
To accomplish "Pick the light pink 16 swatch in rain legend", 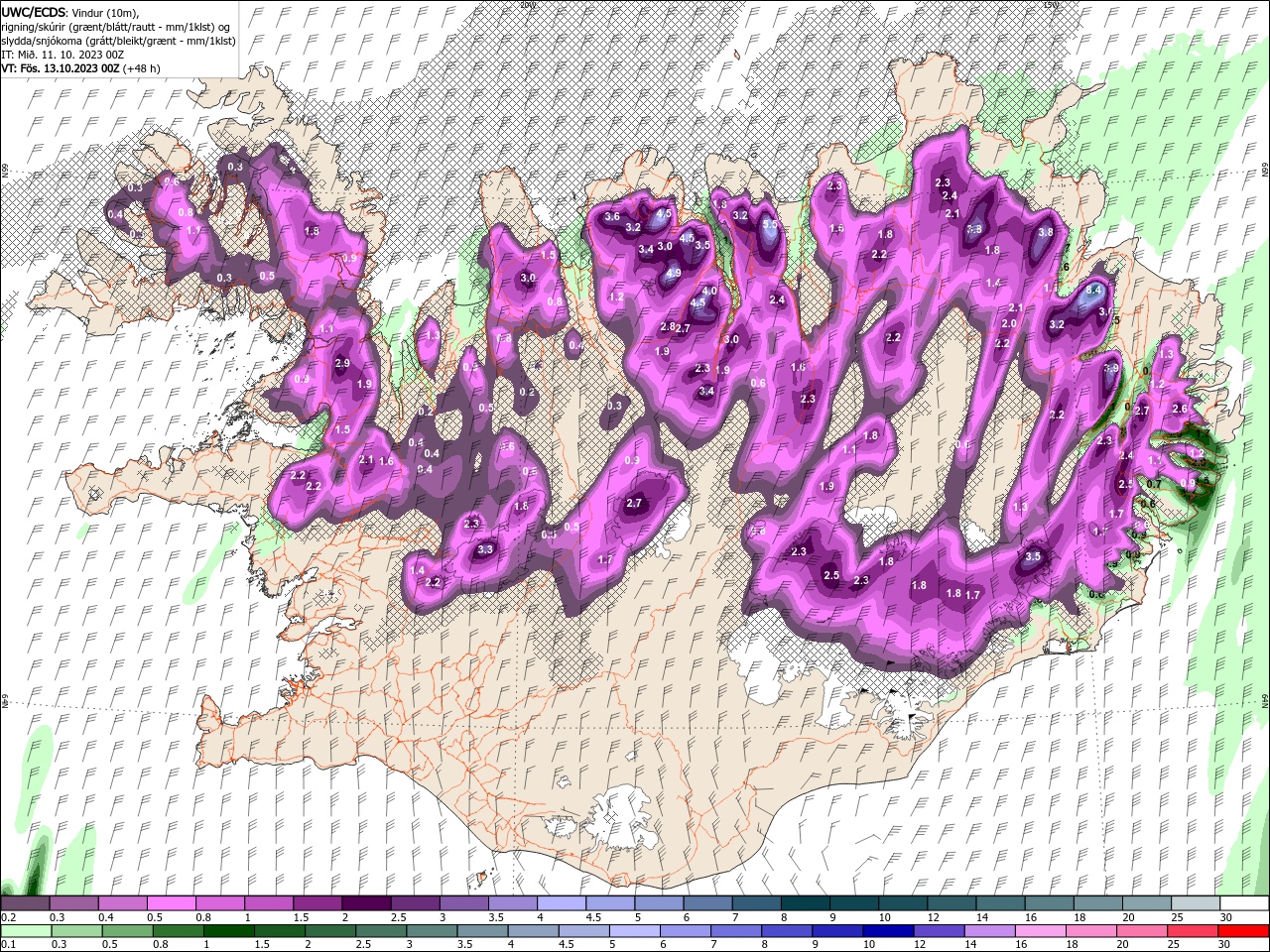I will pos(1041,931).
